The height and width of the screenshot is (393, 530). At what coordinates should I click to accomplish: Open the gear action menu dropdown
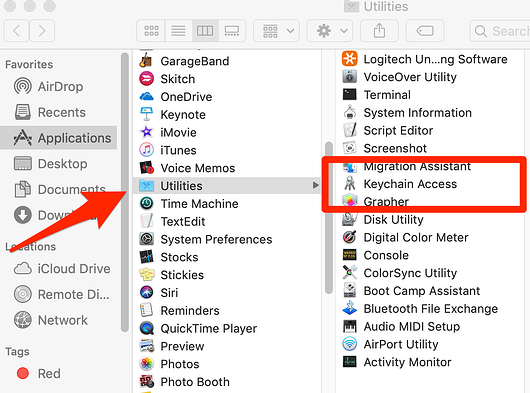pos(330,31)
